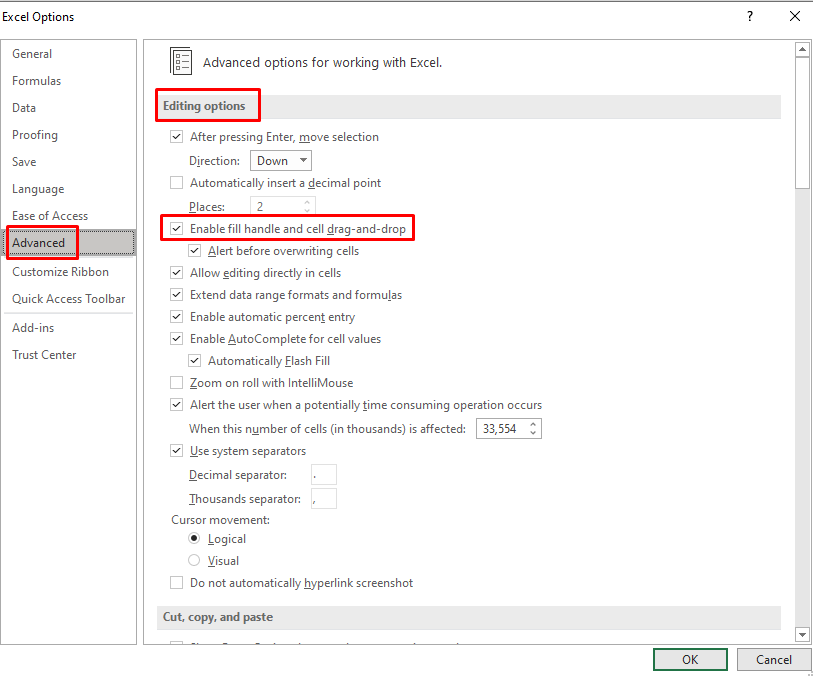
Task: Toggle Automatically Flash Fill checkbox
Action: pos(194,361)
